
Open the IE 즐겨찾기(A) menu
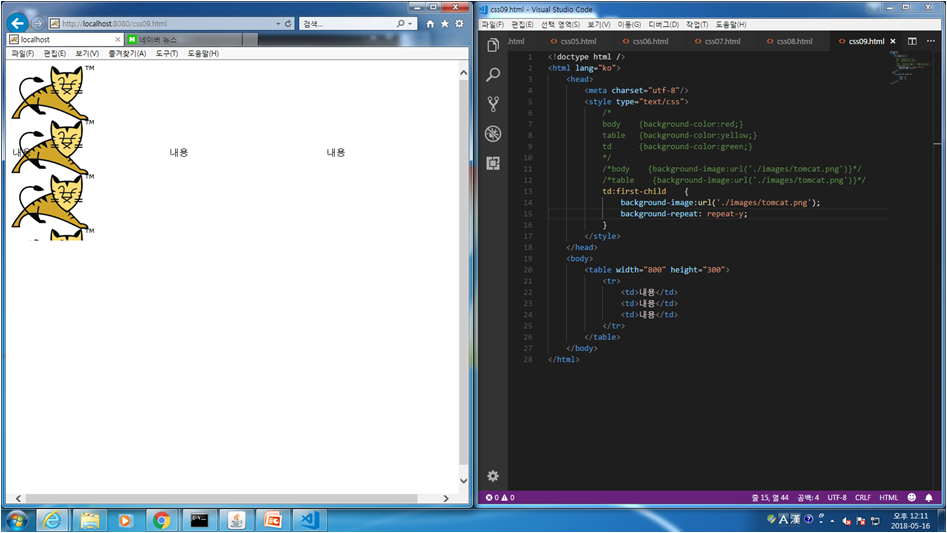point(127,53)
